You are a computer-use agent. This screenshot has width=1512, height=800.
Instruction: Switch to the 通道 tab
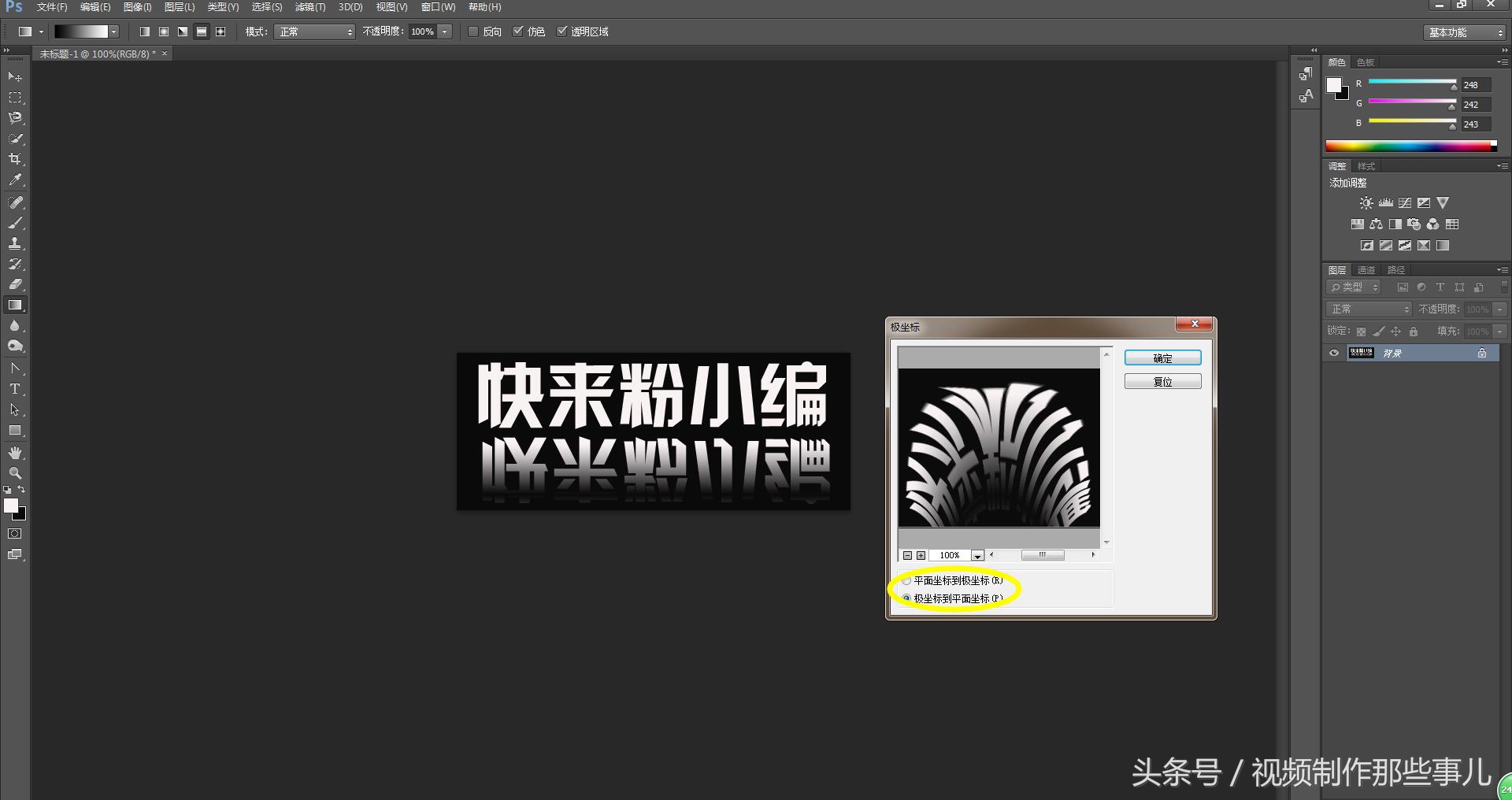pos(1366,269)
